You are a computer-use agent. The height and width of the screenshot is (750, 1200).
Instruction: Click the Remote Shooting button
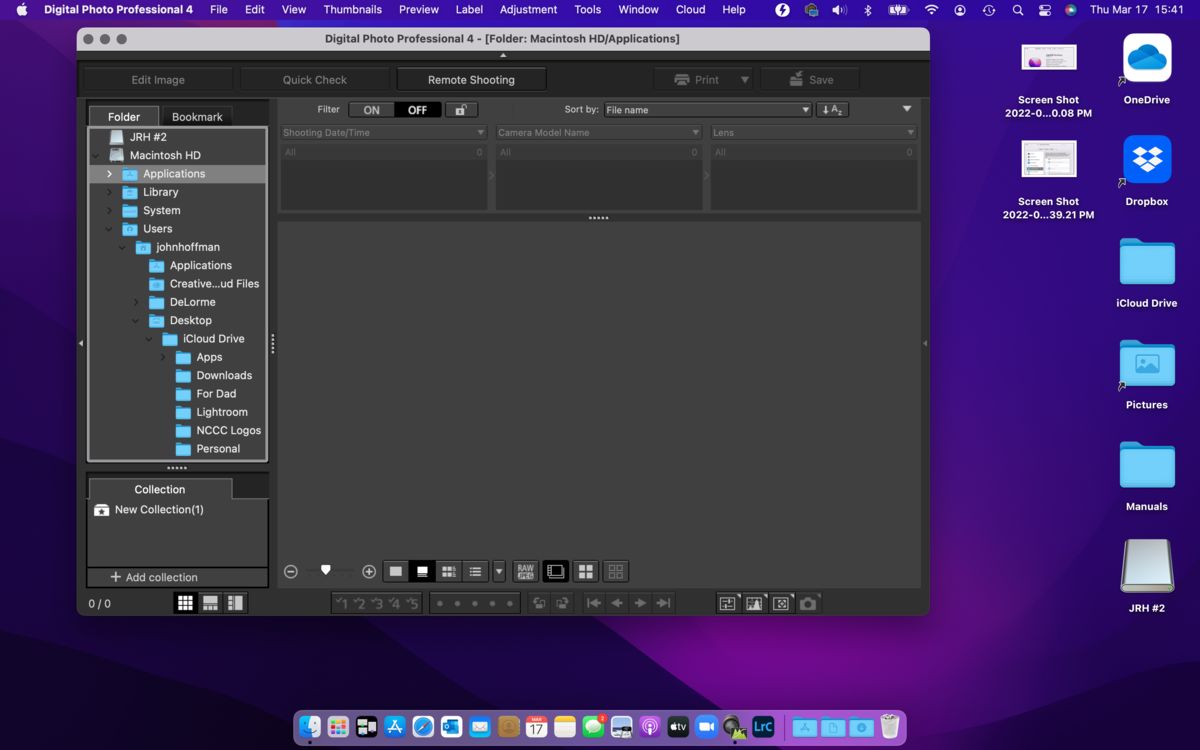coord(471,80)
